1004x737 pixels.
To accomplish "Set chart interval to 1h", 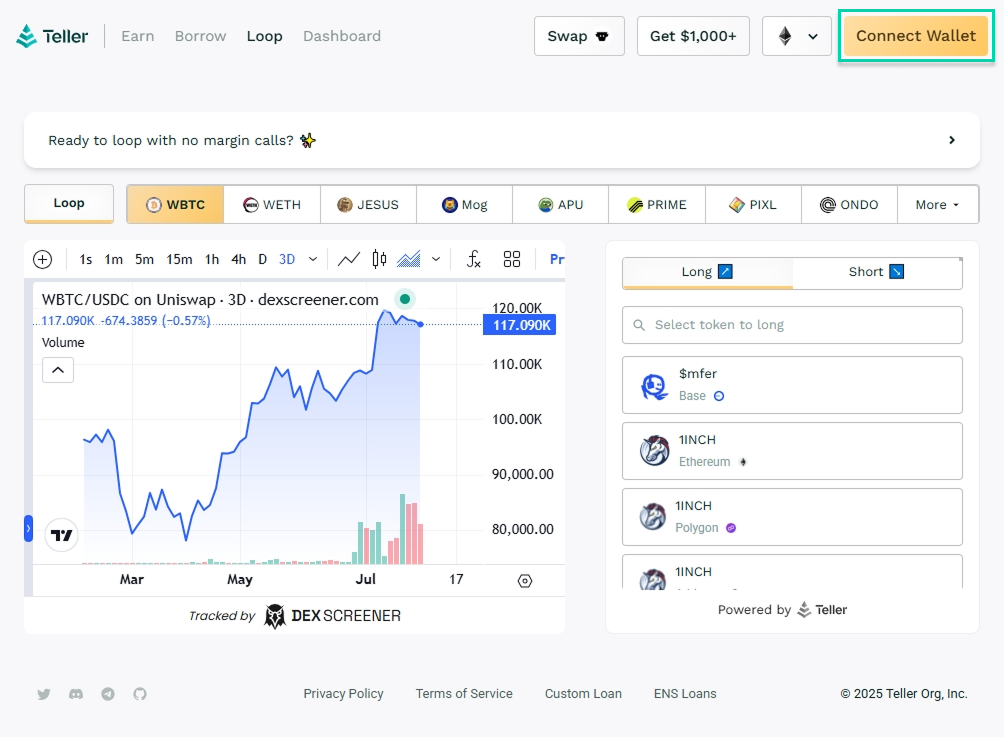I will (x=212, y=259).
